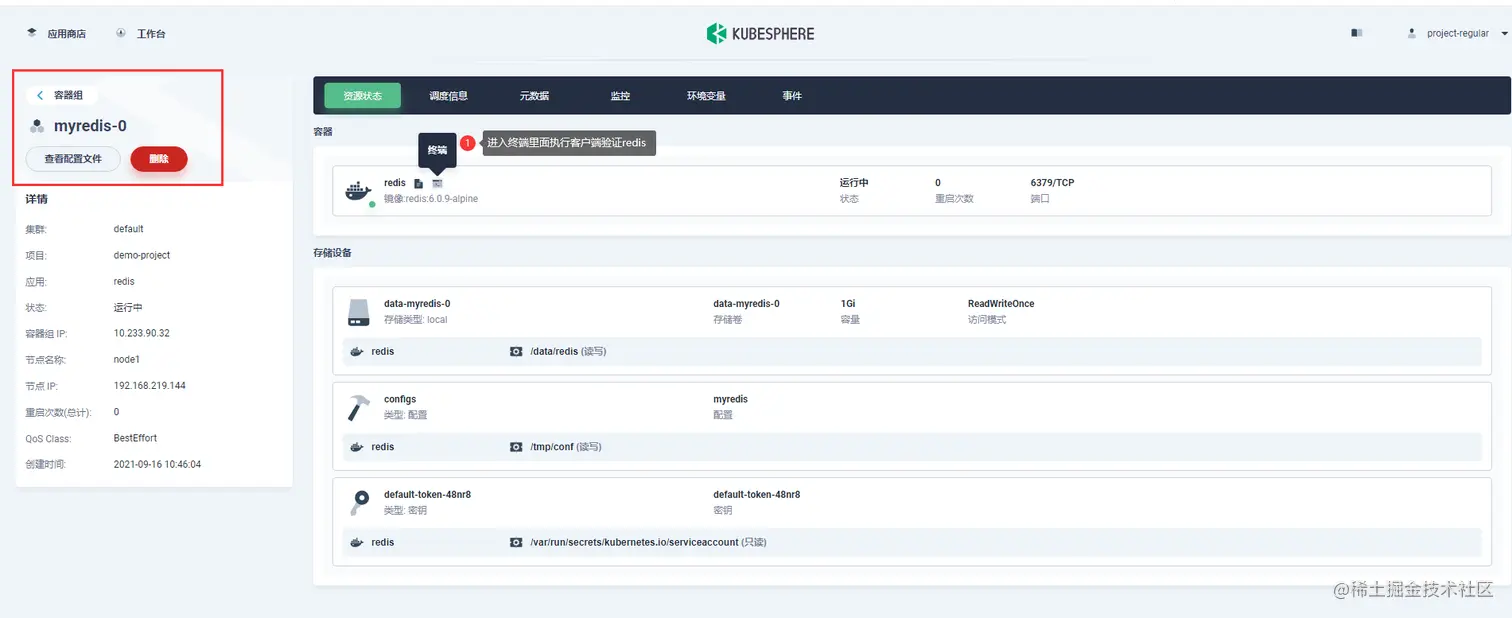Viewport: 1512px width, 618px height.
Task: Open the 工作台 link
Action: tap(151, 34)
